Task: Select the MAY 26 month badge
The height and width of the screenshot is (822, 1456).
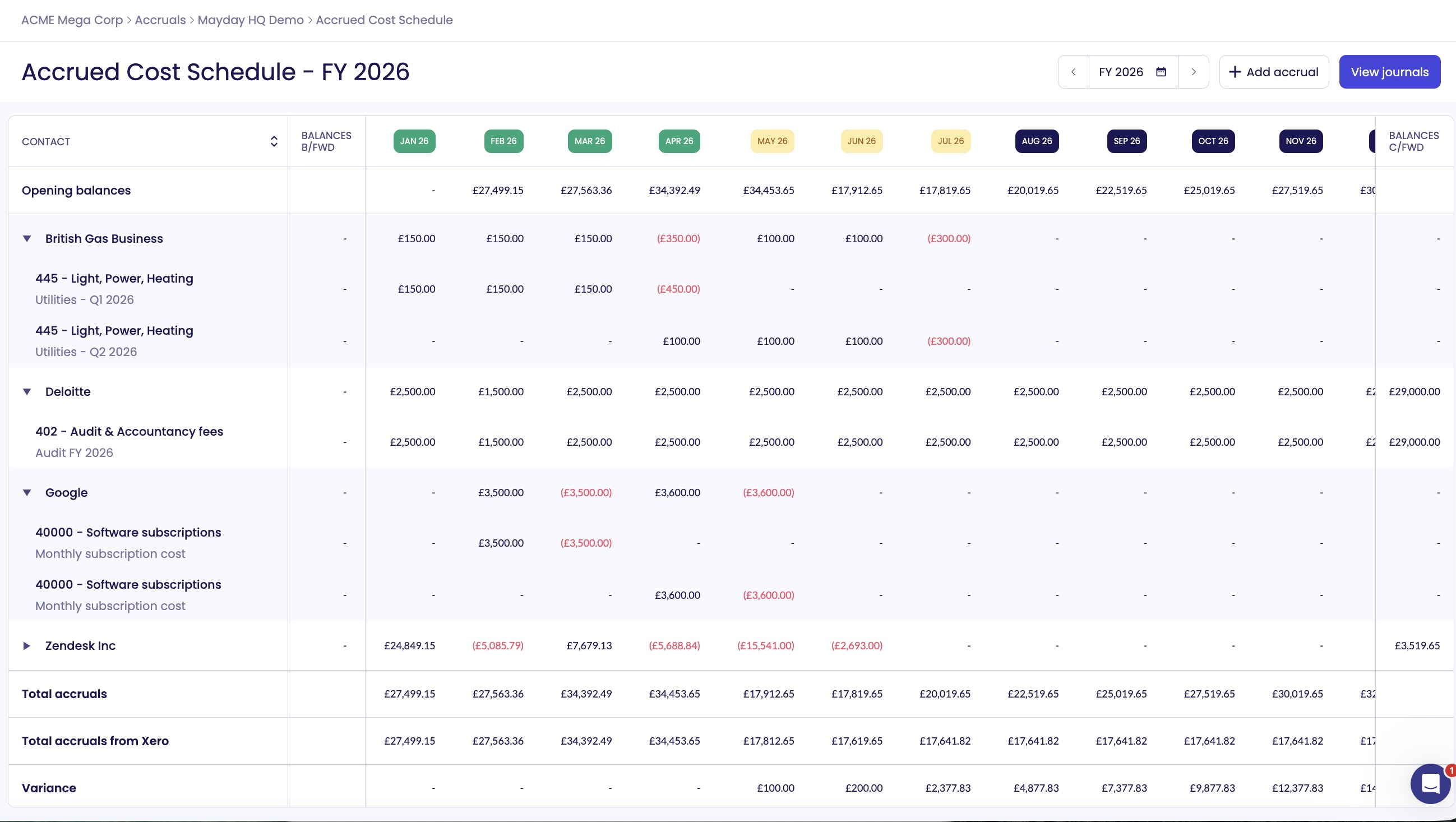Action: 772,141
